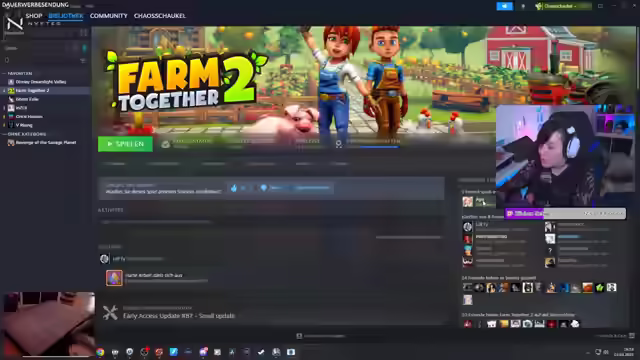Open the SHOP tab
640x360 pixels.
coord(34,16)
